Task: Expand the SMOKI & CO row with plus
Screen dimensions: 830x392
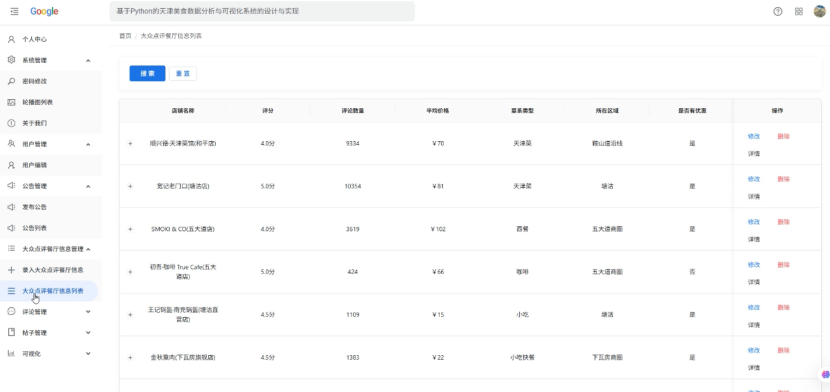Action: click(130, 229)
